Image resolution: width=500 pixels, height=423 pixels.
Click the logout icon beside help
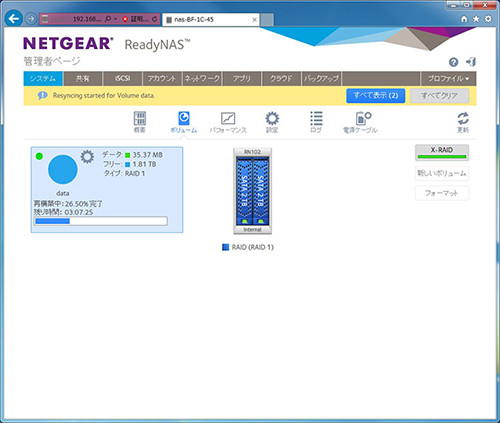pos(471,62)
